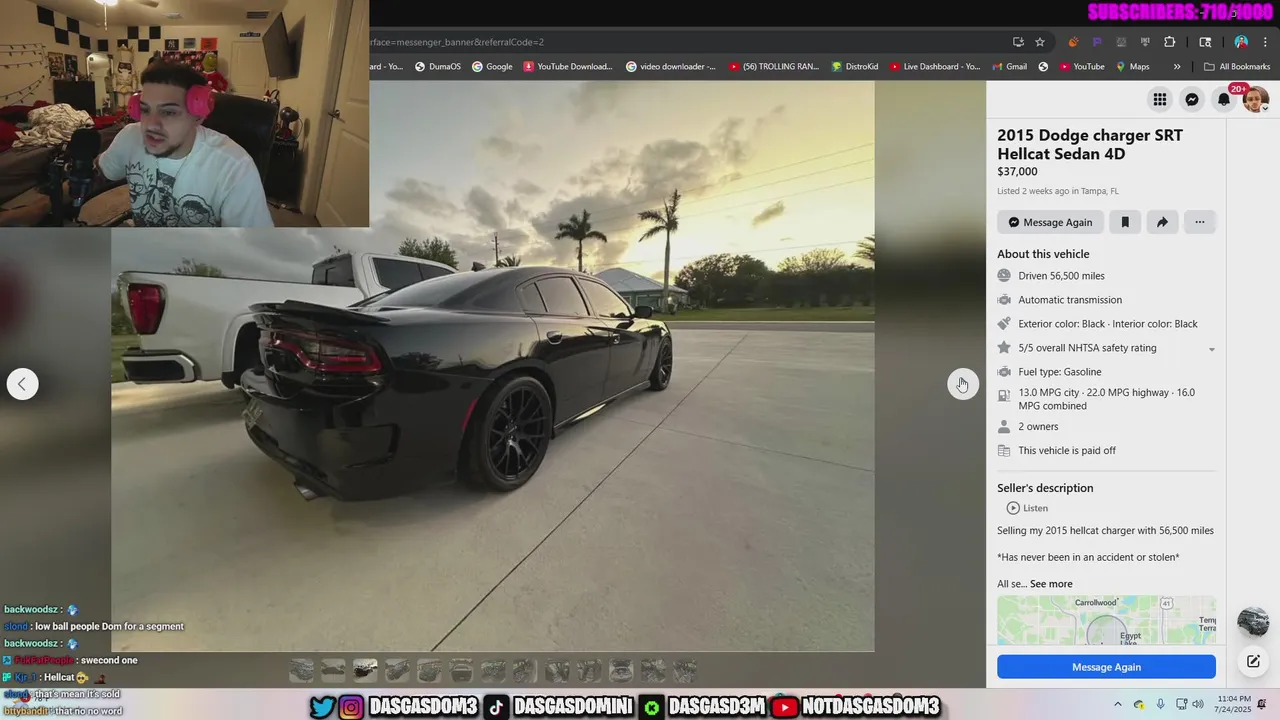
Task: Click the orange extension icon in toolbar
Action: tap(1073, 42)
